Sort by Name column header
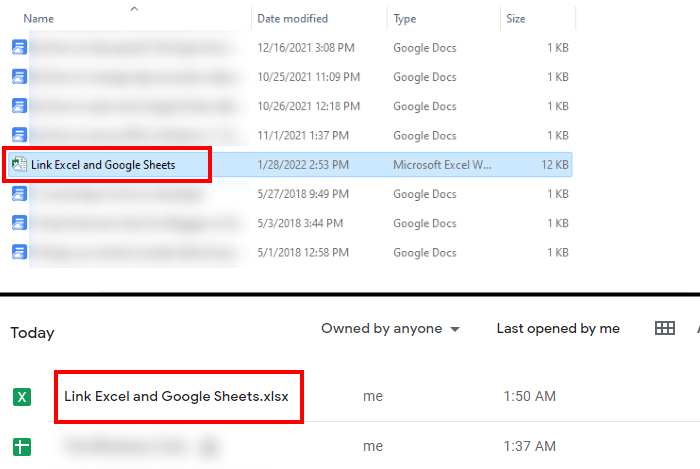 click(x=39, y=19)
